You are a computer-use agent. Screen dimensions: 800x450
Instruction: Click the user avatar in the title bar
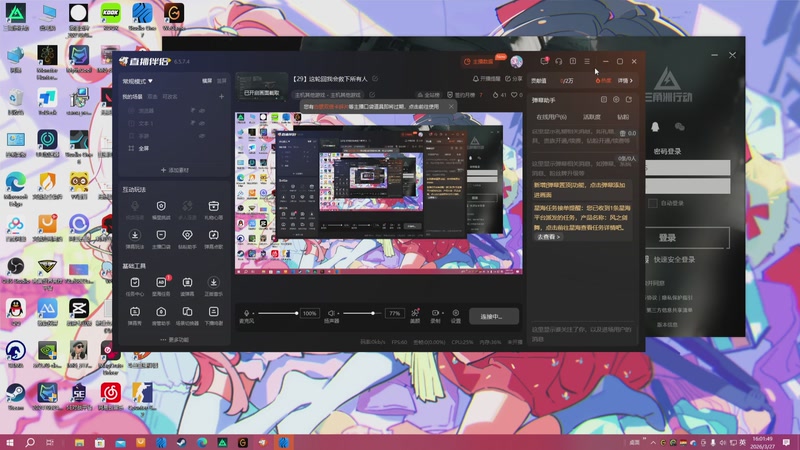[516, 62]
